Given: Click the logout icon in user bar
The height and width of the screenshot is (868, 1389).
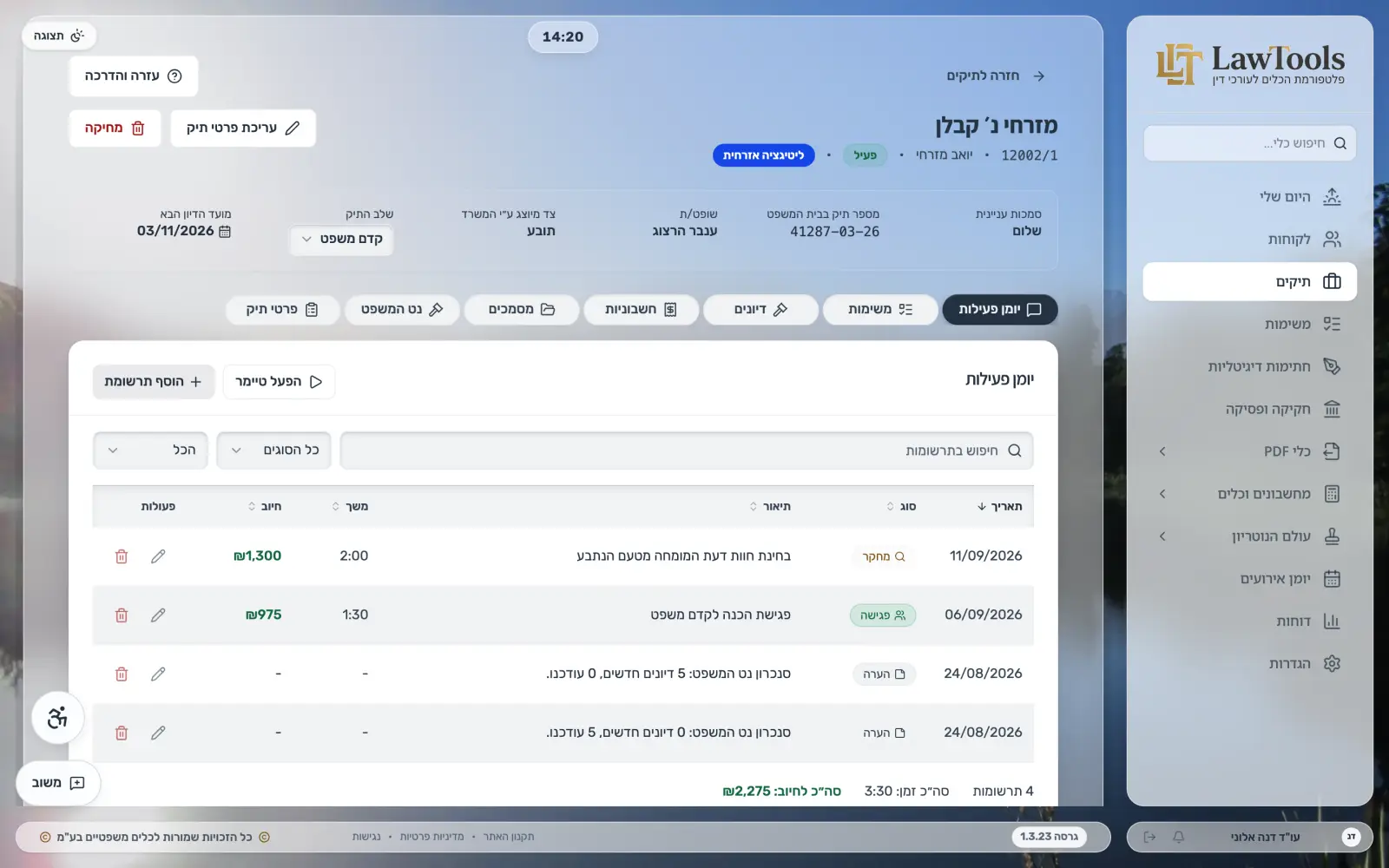Looking at the screenshot, I should point(1150,837).
